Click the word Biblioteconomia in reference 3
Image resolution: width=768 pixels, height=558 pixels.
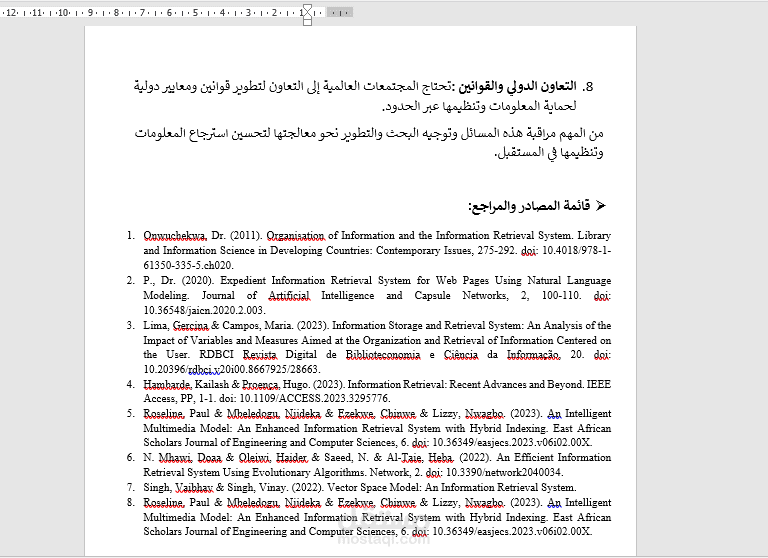click(x=383, y=355)
